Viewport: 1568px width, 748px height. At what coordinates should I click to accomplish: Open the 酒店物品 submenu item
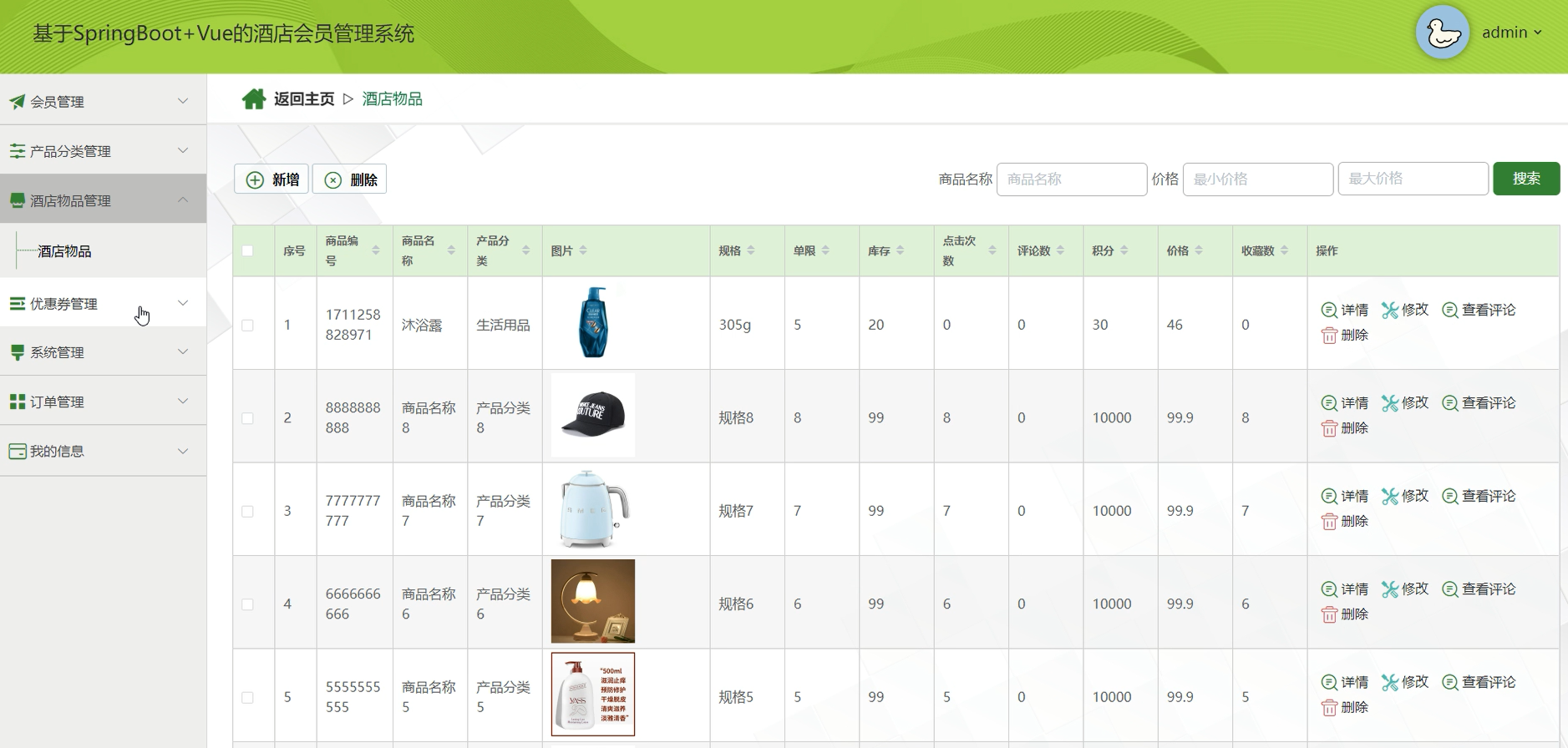[64, 251]
